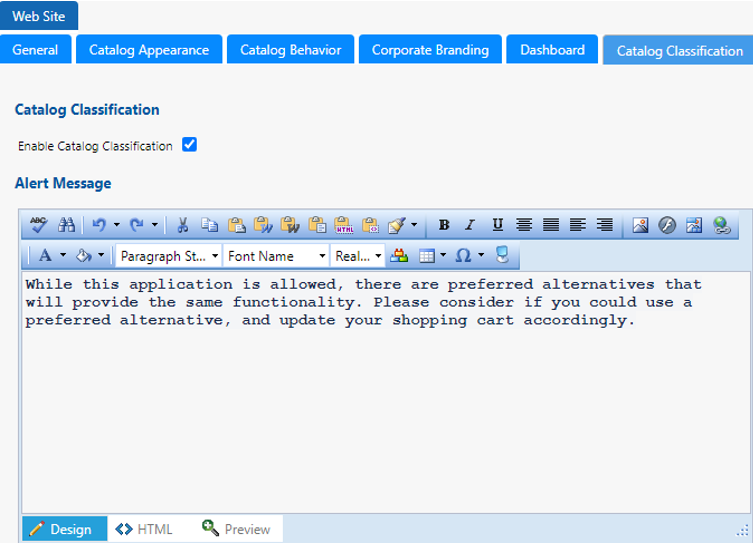Uncheck Enable Catalog Classification checkbox
Image resolution: width=753 pixels, height=543 pixels.
pos(189,145)
